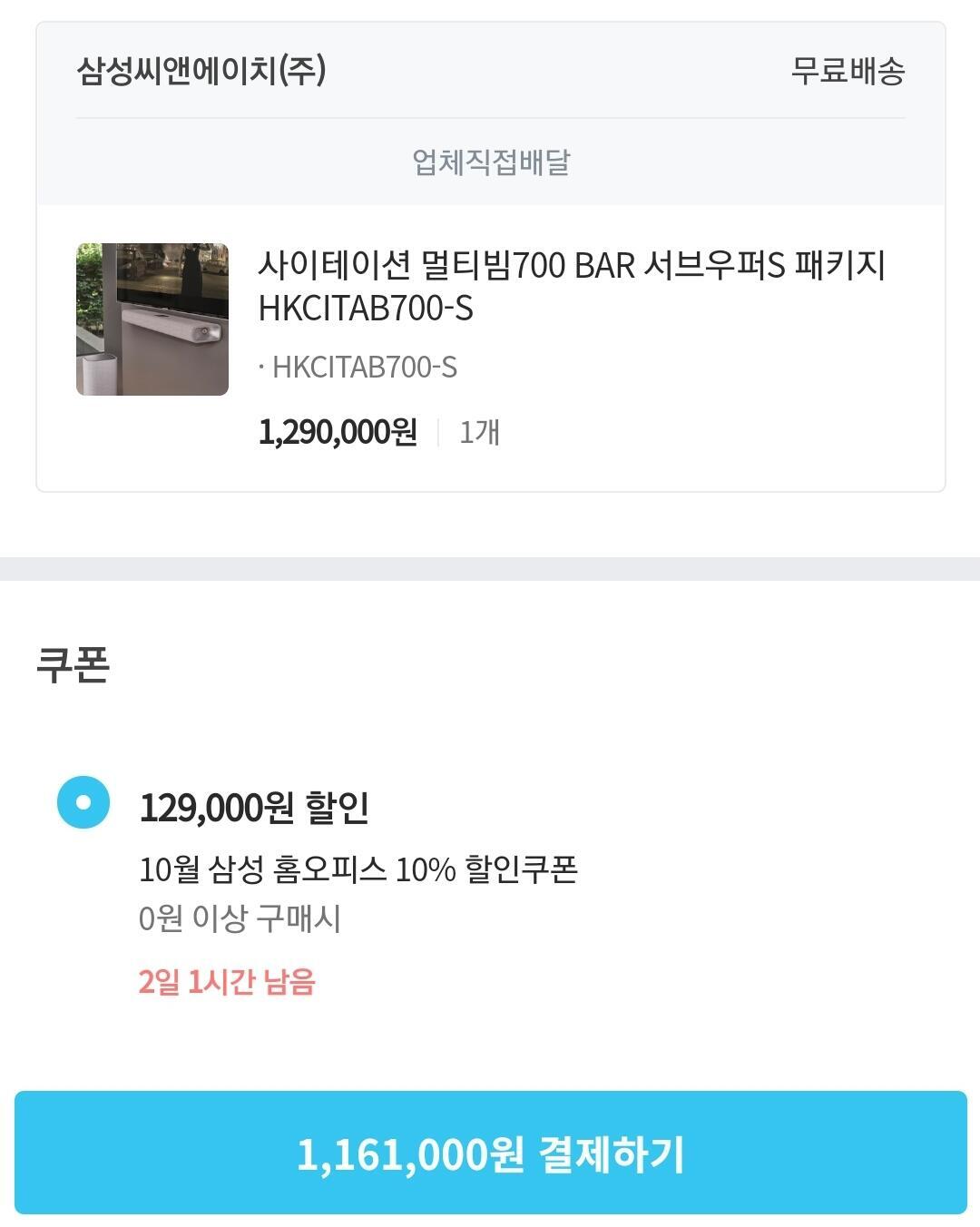Click the divider line under the seller name
This screenshot has width=980, height=1227.
pyautogui.click(x=490, y=118)
